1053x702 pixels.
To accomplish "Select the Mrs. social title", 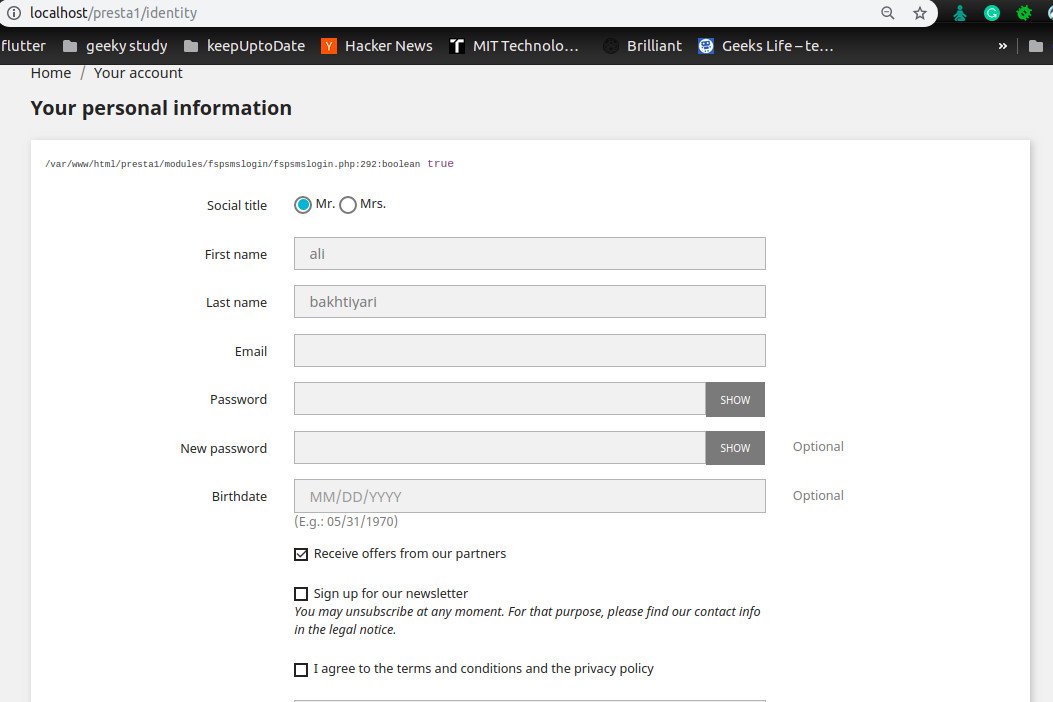I will (x=348, y=205).
